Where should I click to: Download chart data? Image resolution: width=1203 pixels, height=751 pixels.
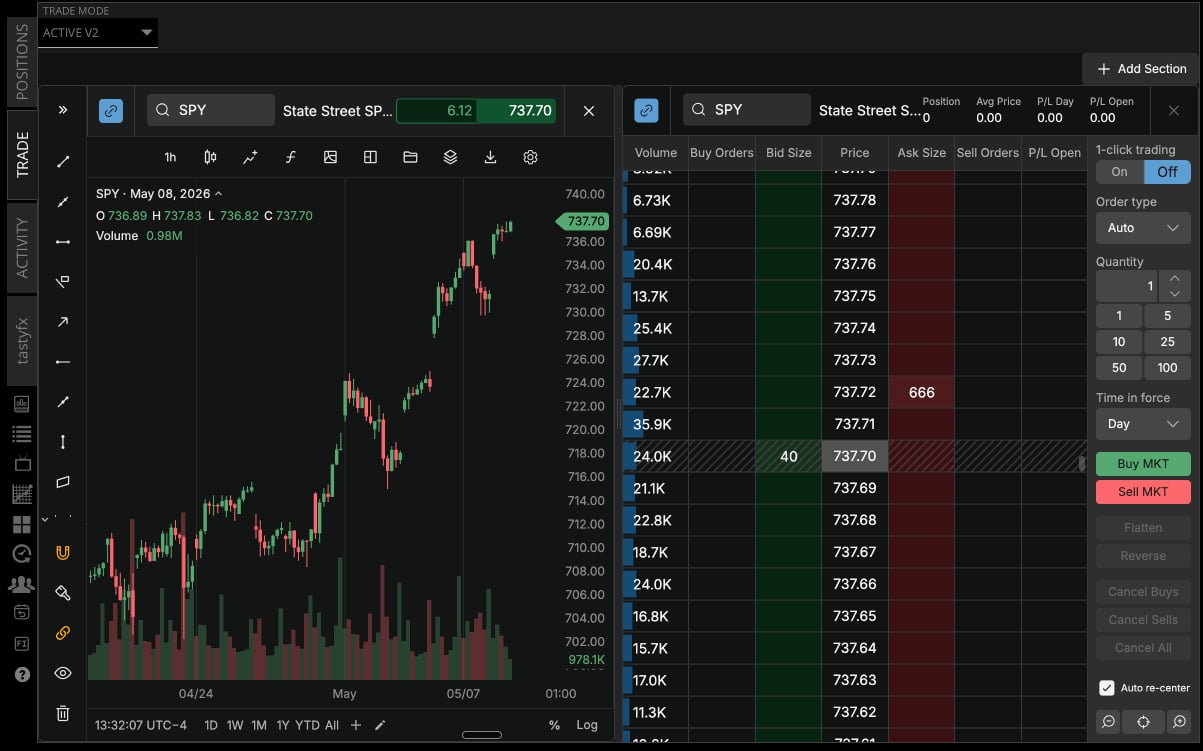[490, 157]
